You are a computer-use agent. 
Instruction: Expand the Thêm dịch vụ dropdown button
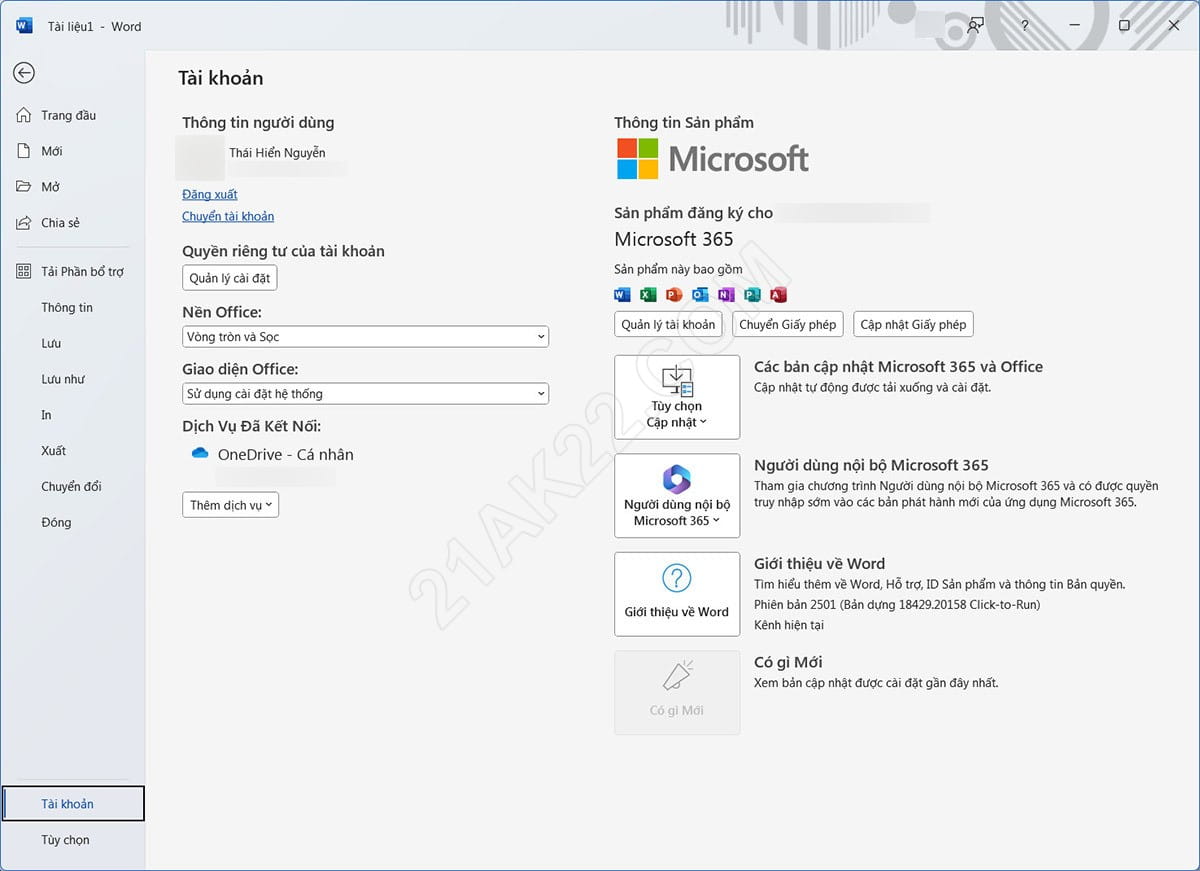[x=230, y=505]
